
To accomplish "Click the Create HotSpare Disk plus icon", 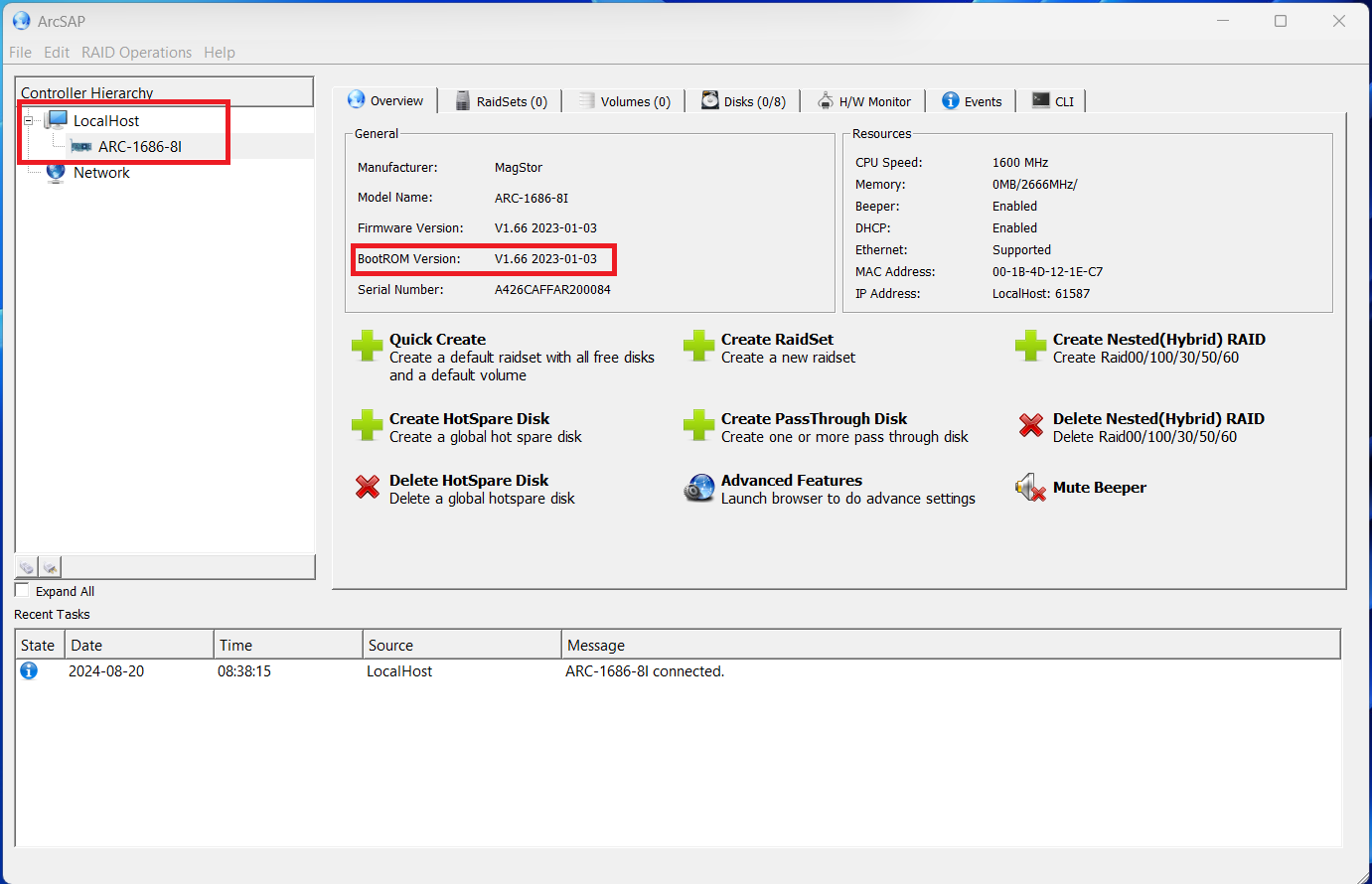I will coord(367,425).
